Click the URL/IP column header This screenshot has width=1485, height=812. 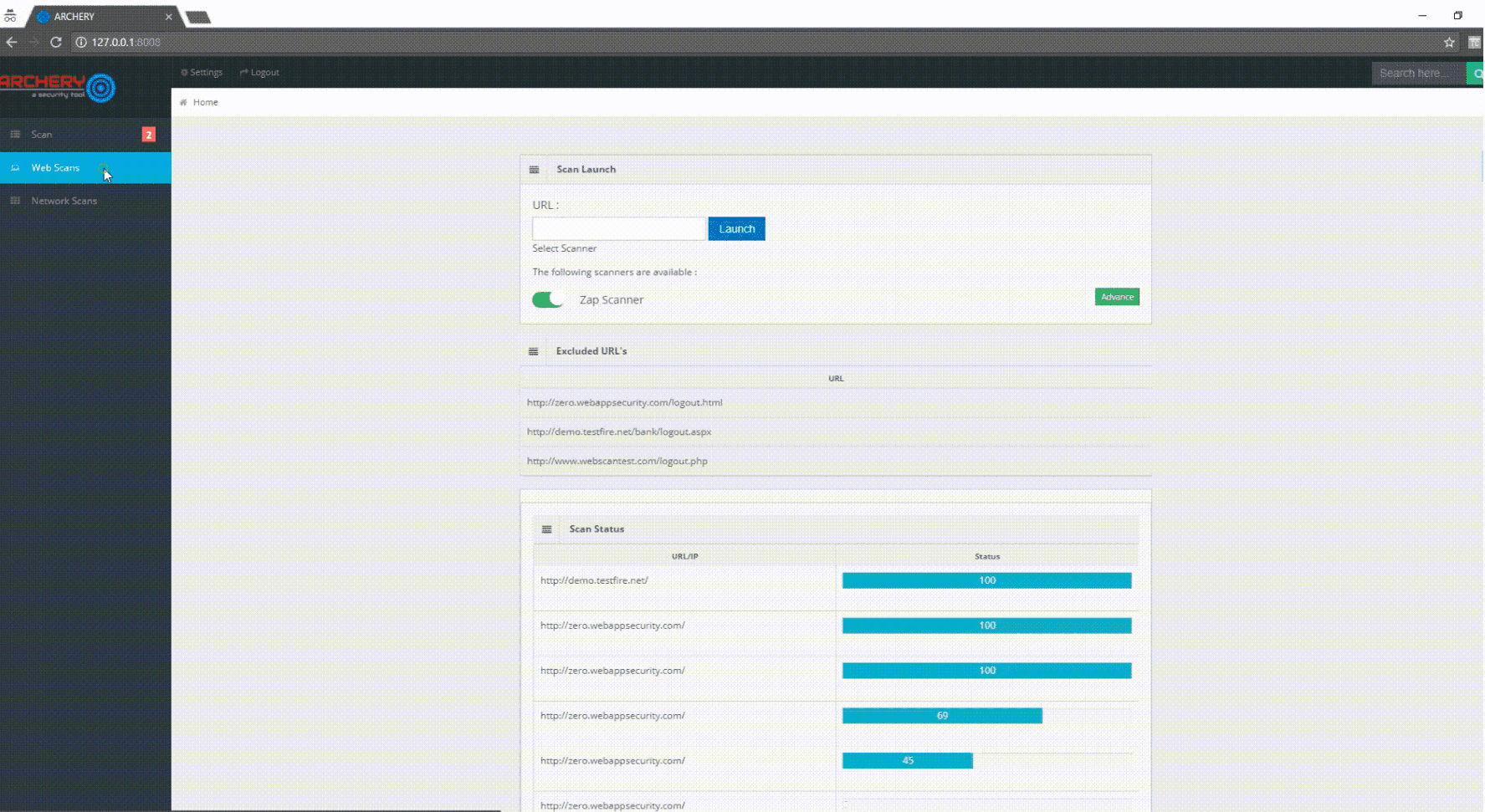(684, 556)
